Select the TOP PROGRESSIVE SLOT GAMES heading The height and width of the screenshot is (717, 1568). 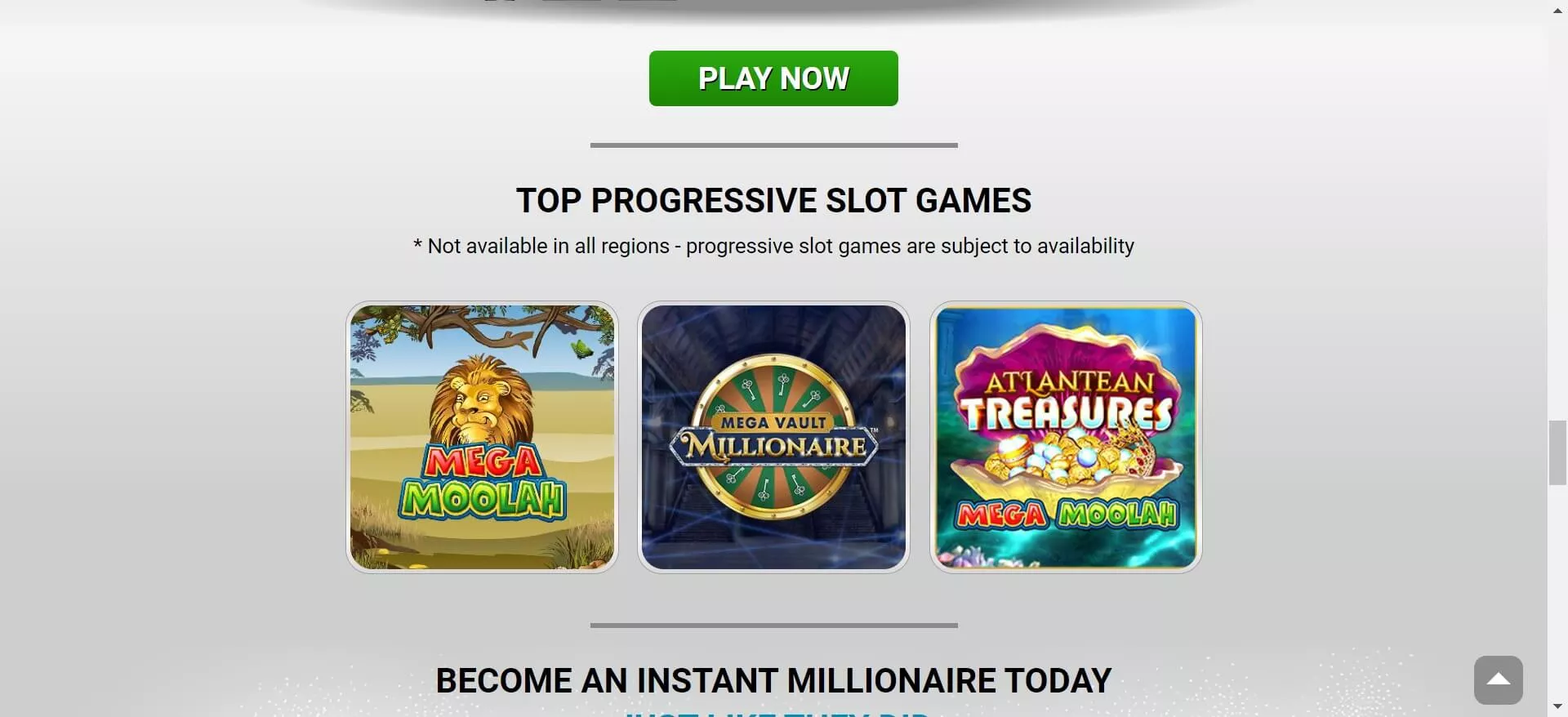point(773,200)
